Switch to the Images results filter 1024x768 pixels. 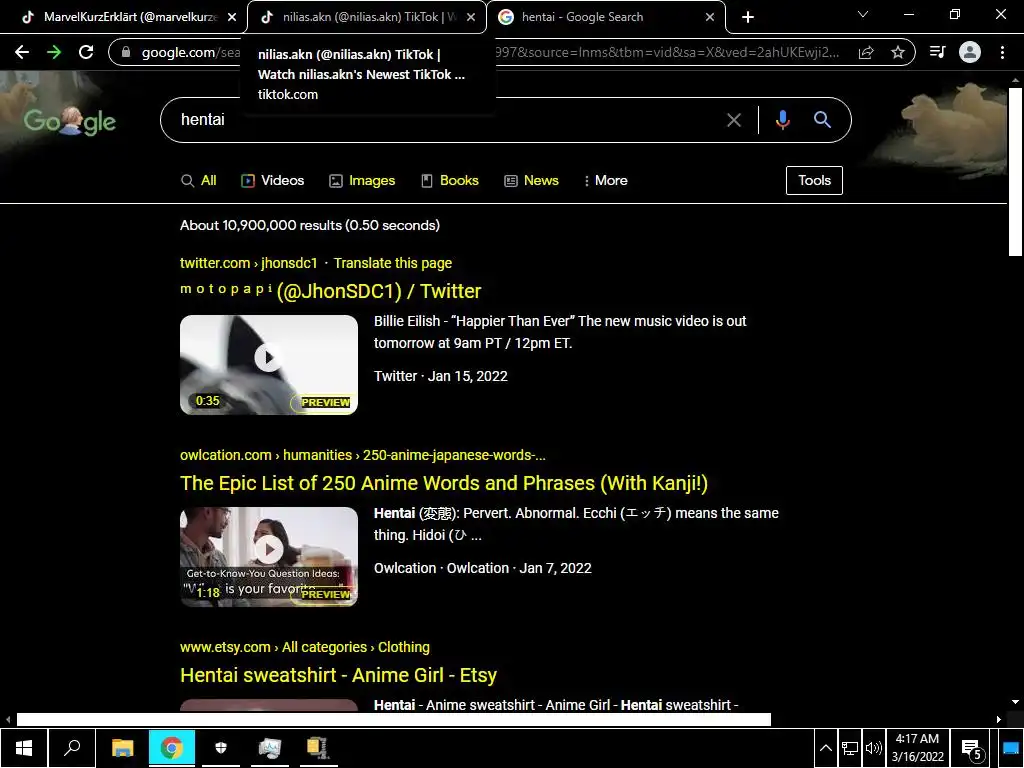tap(362, 180)
